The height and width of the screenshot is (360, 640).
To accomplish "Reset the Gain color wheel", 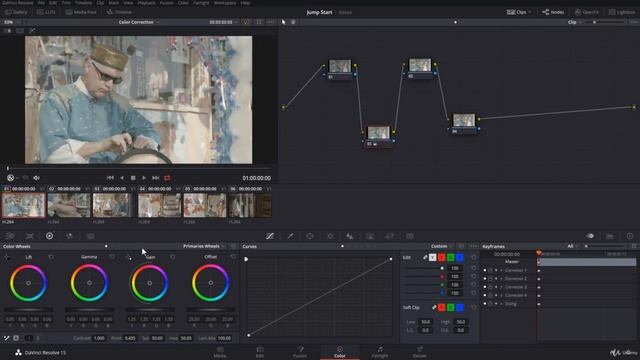I will [173, 257].
